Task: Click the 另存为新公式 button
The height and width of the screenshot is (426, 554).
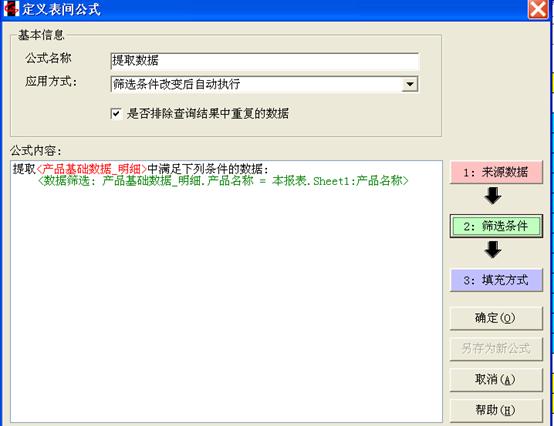Action: tap(496, 349)
